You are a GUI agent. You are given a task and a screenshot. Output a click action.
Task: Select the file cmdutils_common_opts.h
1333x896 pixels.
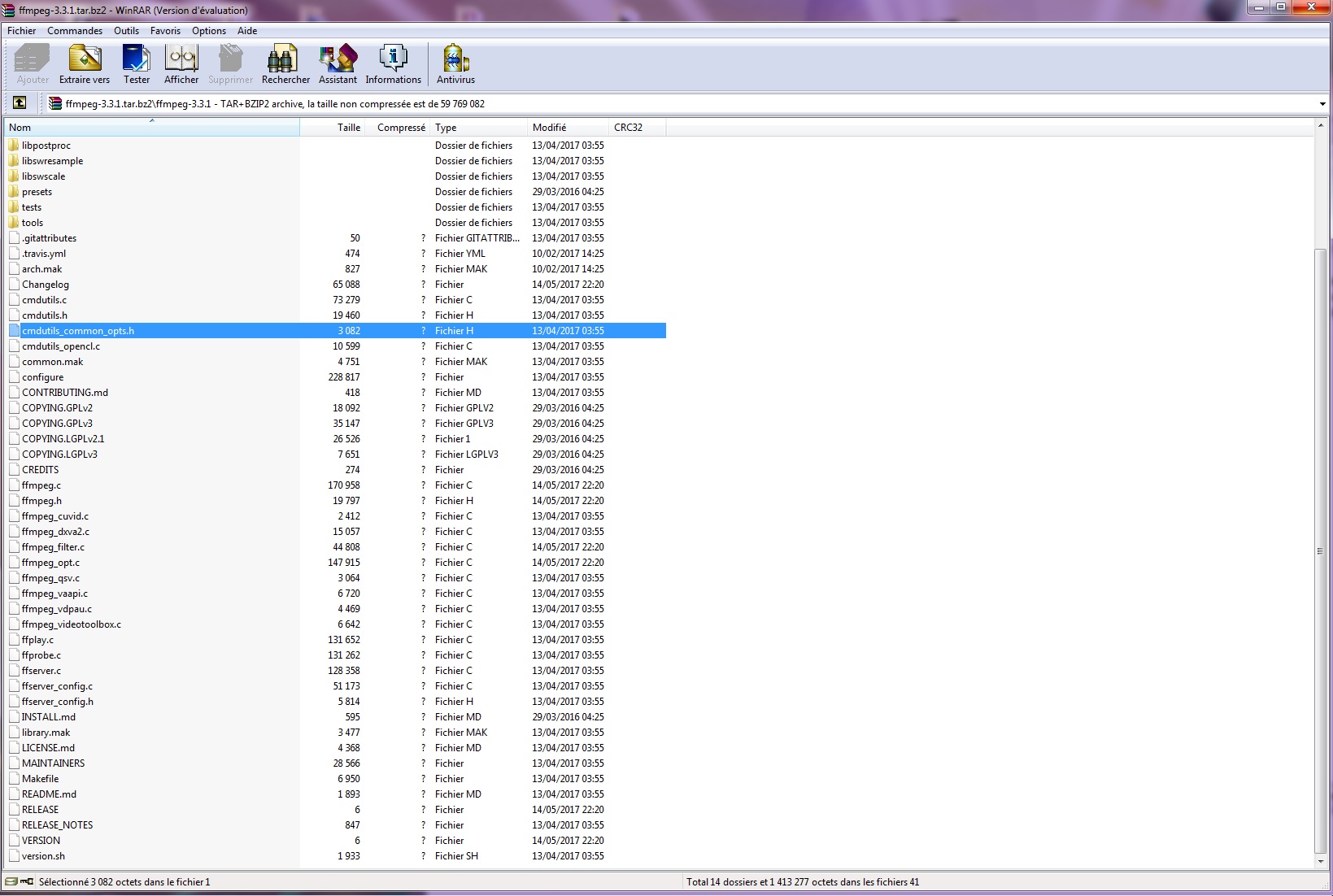pos(337,331)
